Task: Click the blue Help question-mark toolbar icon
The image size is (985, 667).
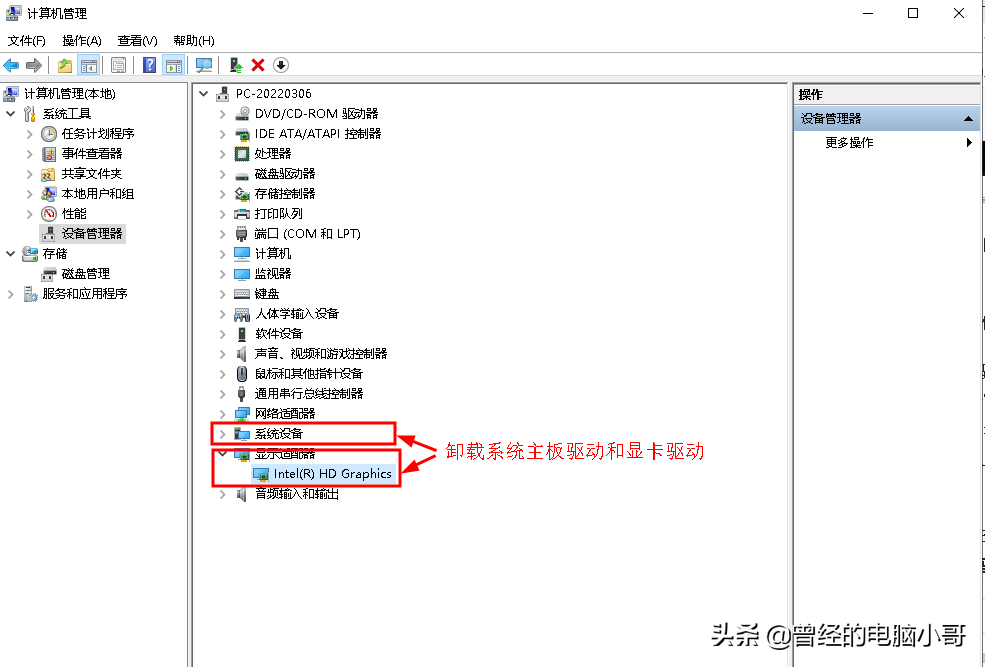Action: coord(149,65)
